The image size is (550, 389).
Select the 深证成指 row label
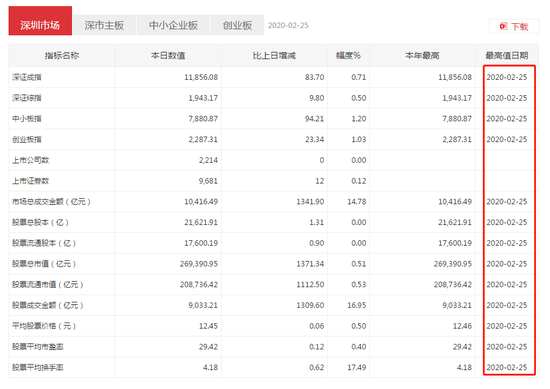point(27,77)
